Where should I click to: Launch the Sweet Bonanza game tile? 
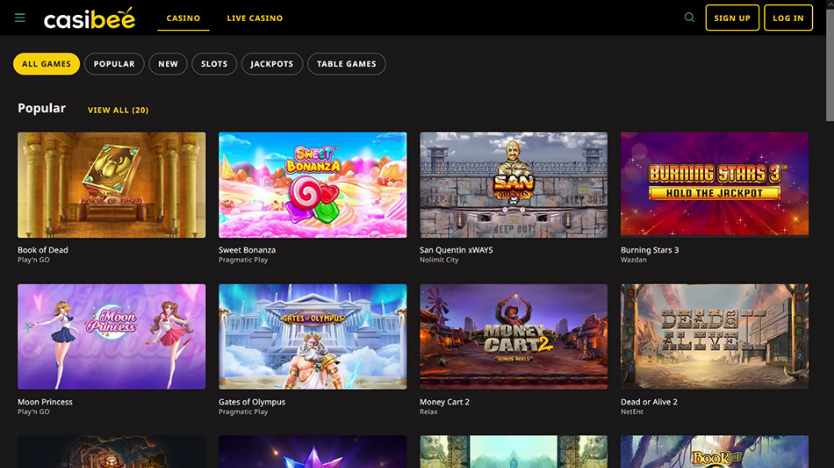(312, 185)
